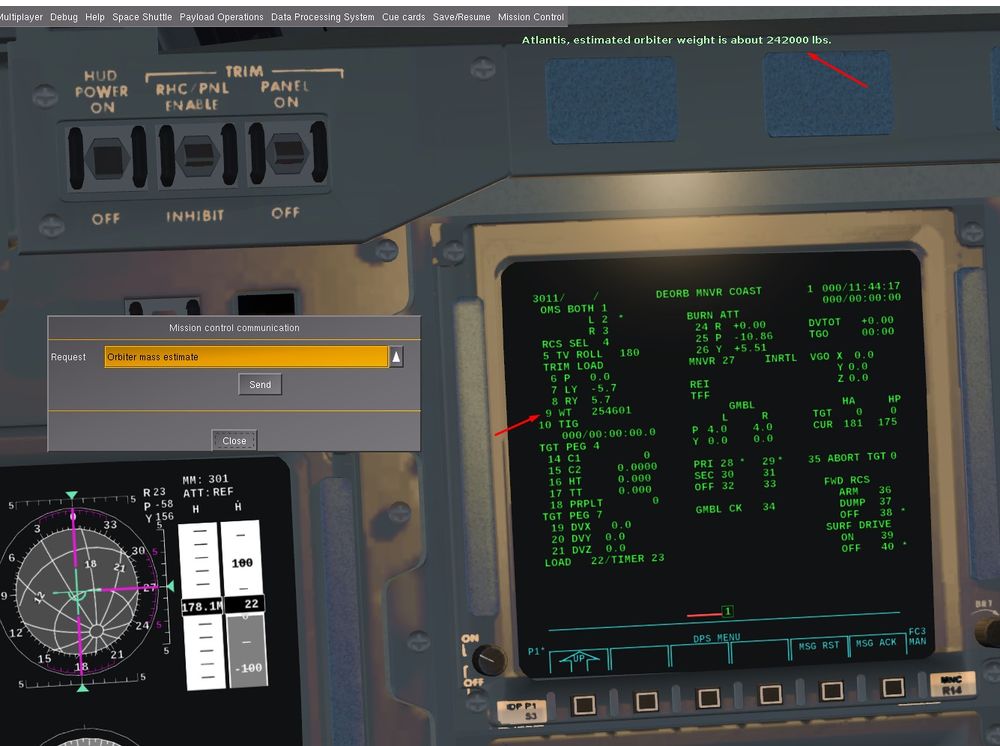The image size is (1000, 746).
Task: Click the 'DVTOT +0.00' readout
Action: (x=851, y=321)
